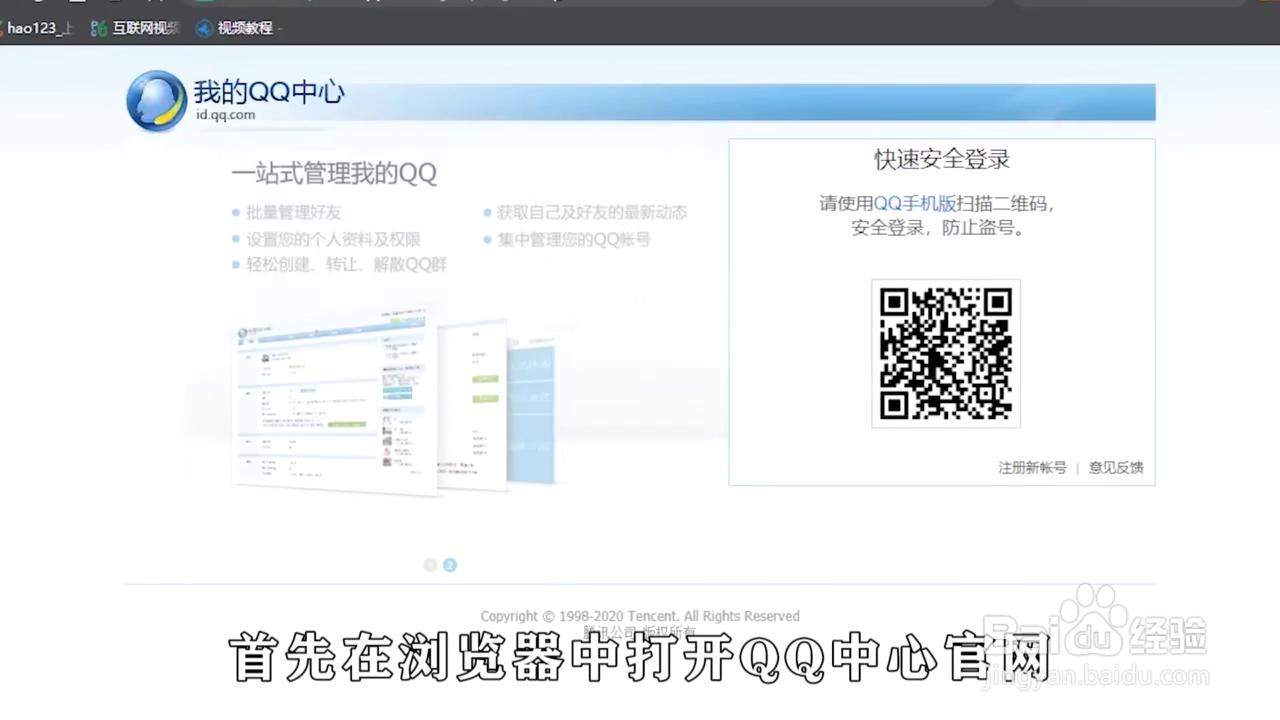Click 意见反馈 link

click(x=1116, y=467)
